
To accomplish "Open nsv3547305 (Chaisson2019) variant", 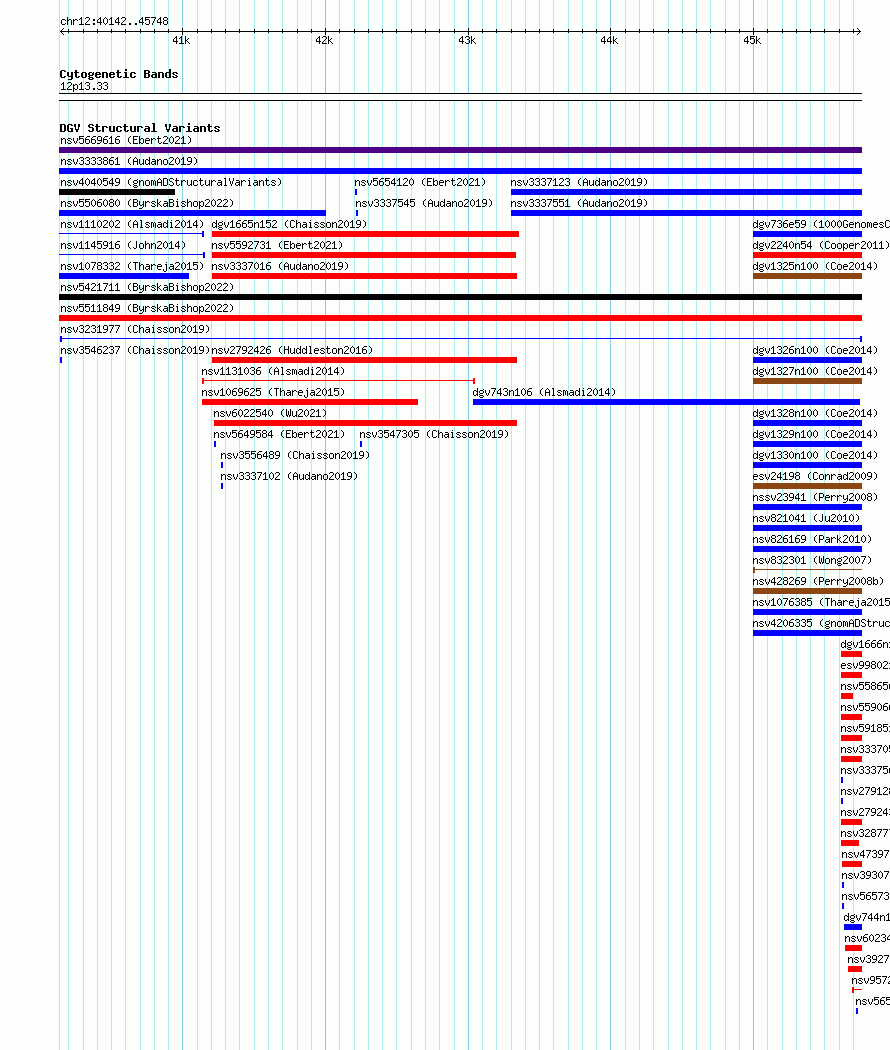I will (434, 434).
